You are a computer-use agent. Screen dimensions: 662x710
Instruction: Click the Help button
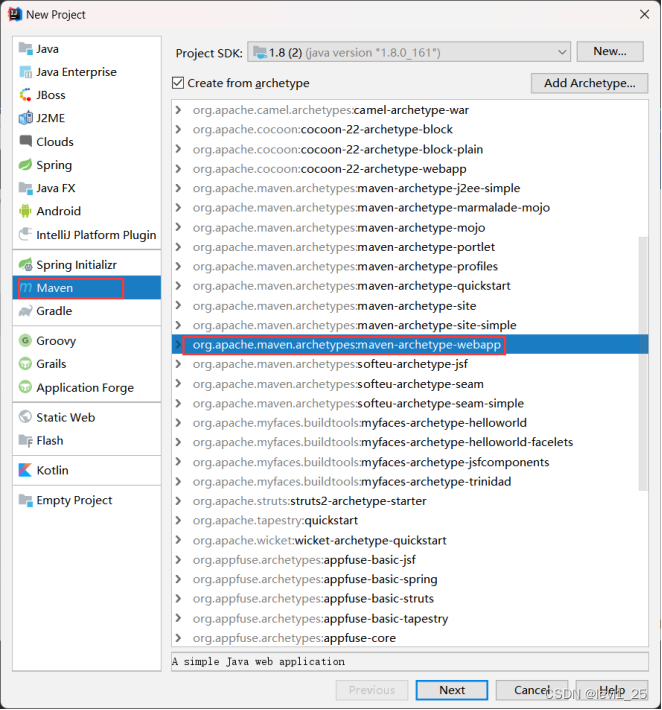point(612,690)
